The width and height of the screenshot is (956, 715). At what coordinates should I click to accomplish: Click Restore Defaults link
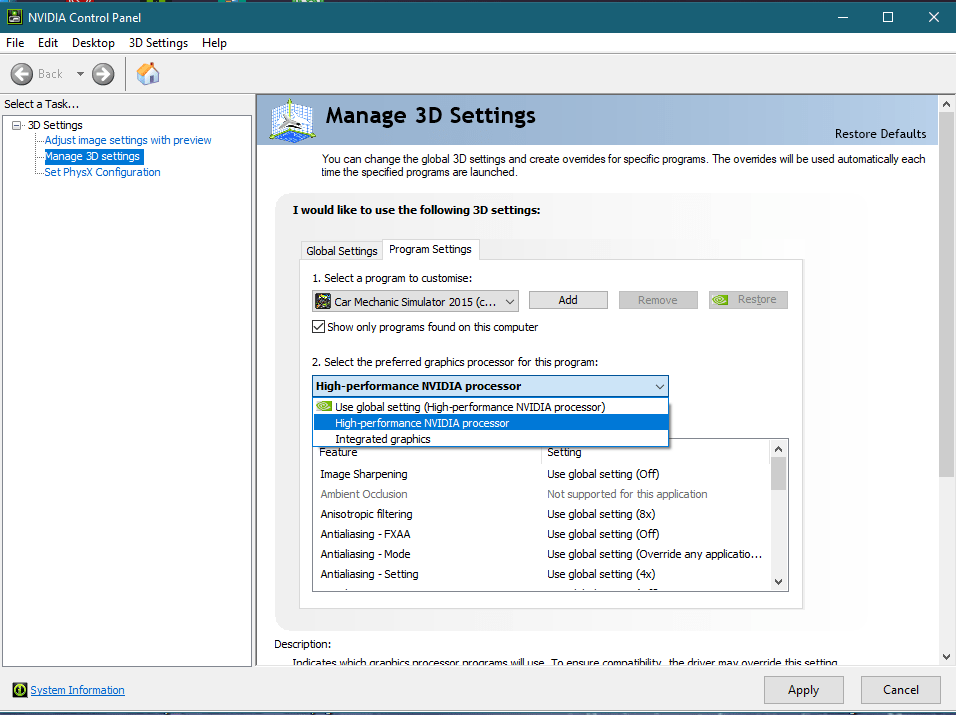[880, 133]
